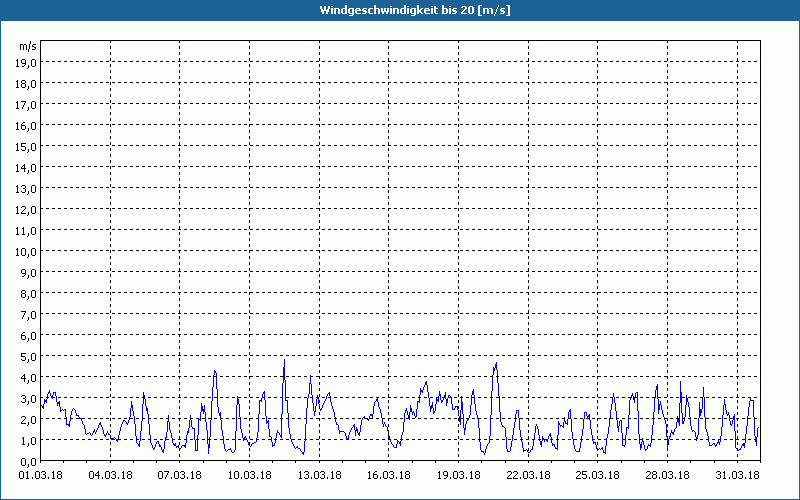Click the y-axis value 4,0
Screen dimensions: 800x500
click(28, 378)
